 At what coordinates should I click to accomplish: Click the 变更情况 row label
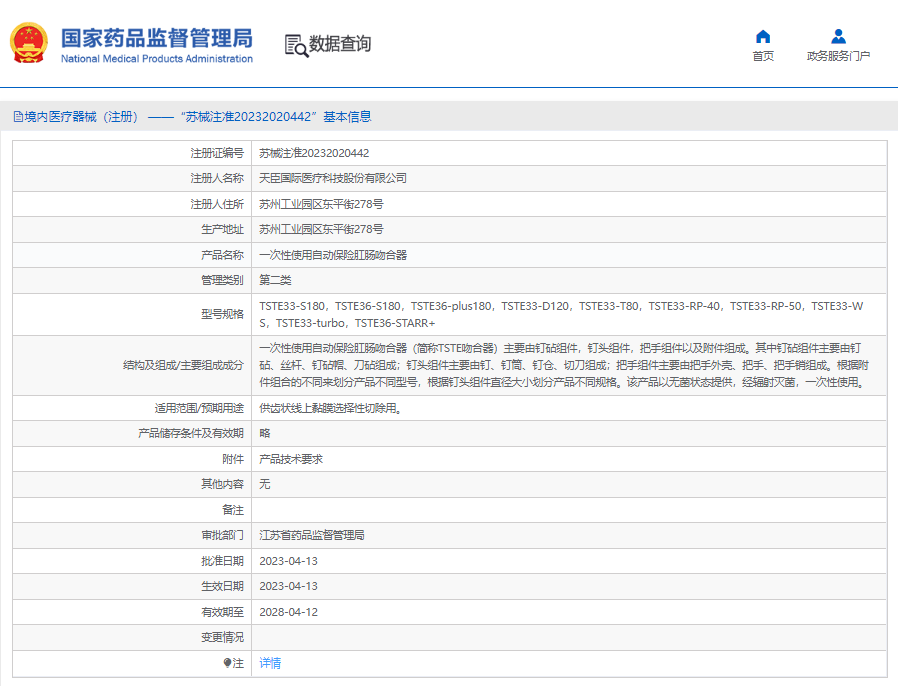coord(222,637)
